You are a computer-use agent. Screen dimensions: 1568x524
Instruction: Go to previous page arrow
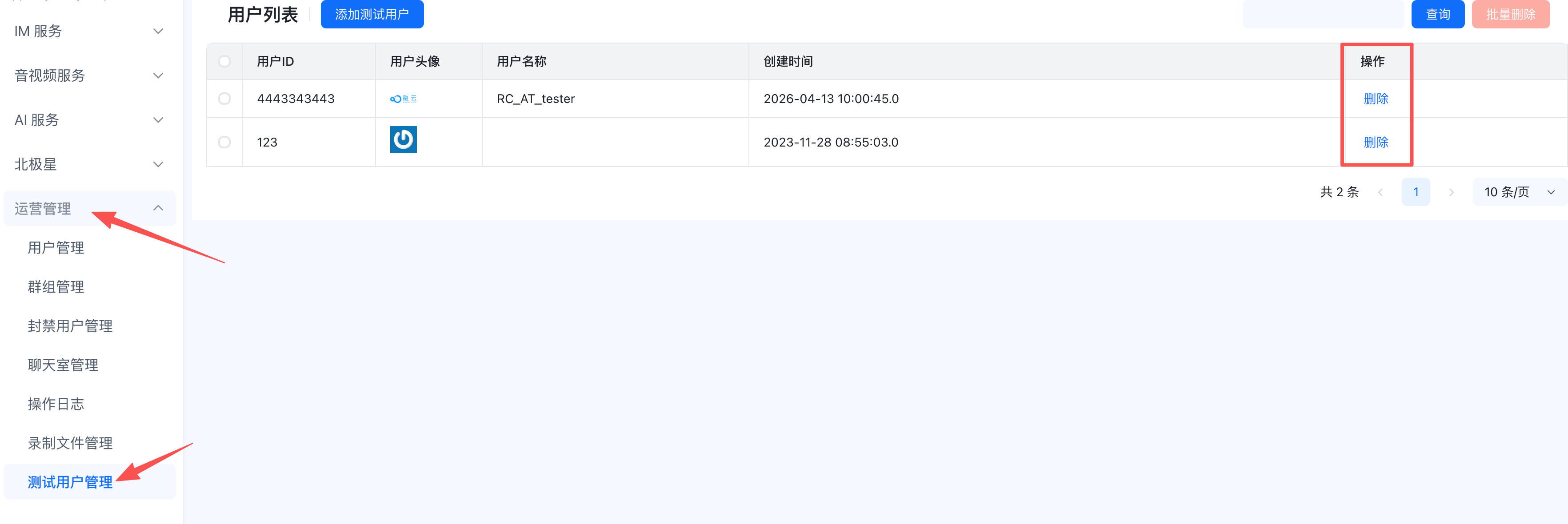tap(1380, 192)
